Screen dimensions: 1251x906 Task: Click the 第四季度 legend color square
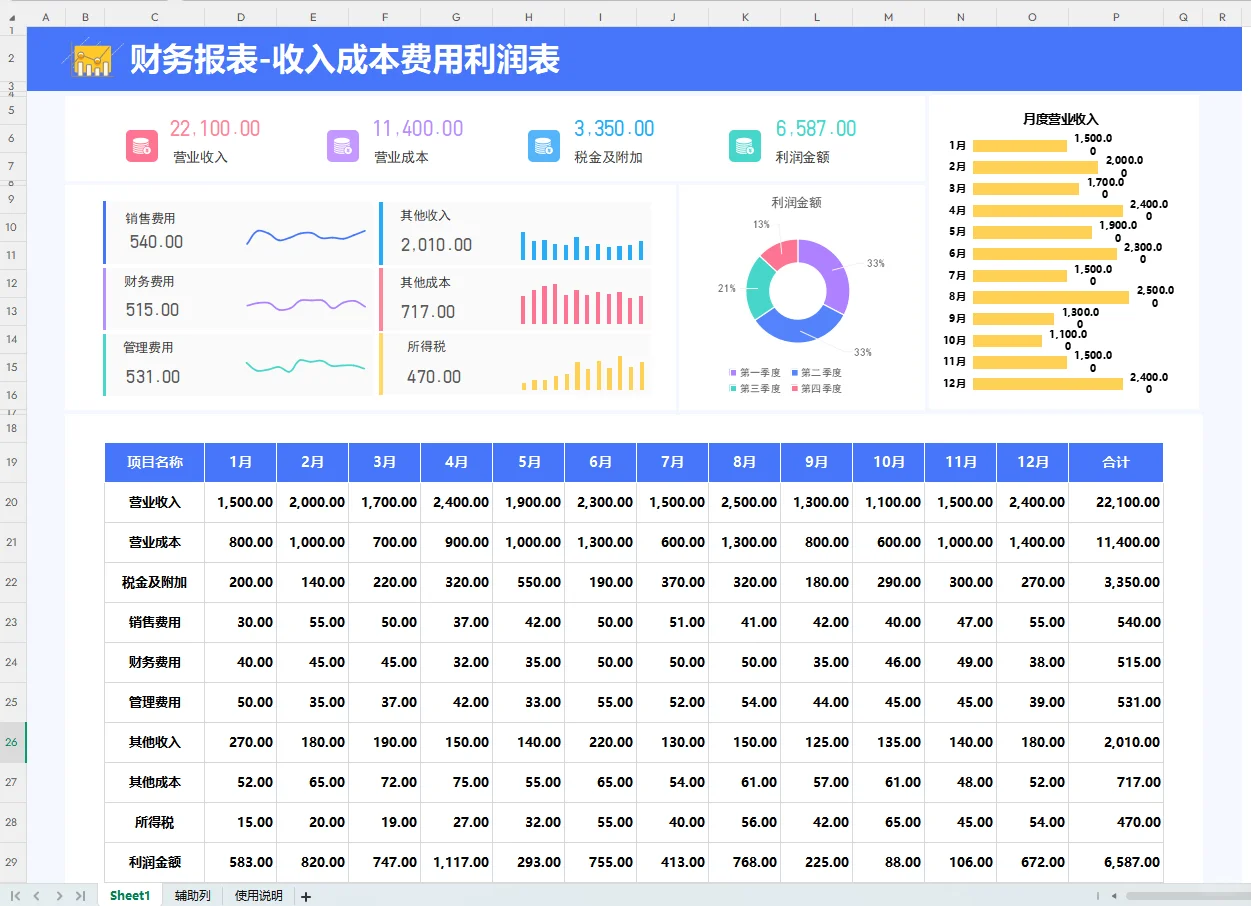tap(796, 388)
